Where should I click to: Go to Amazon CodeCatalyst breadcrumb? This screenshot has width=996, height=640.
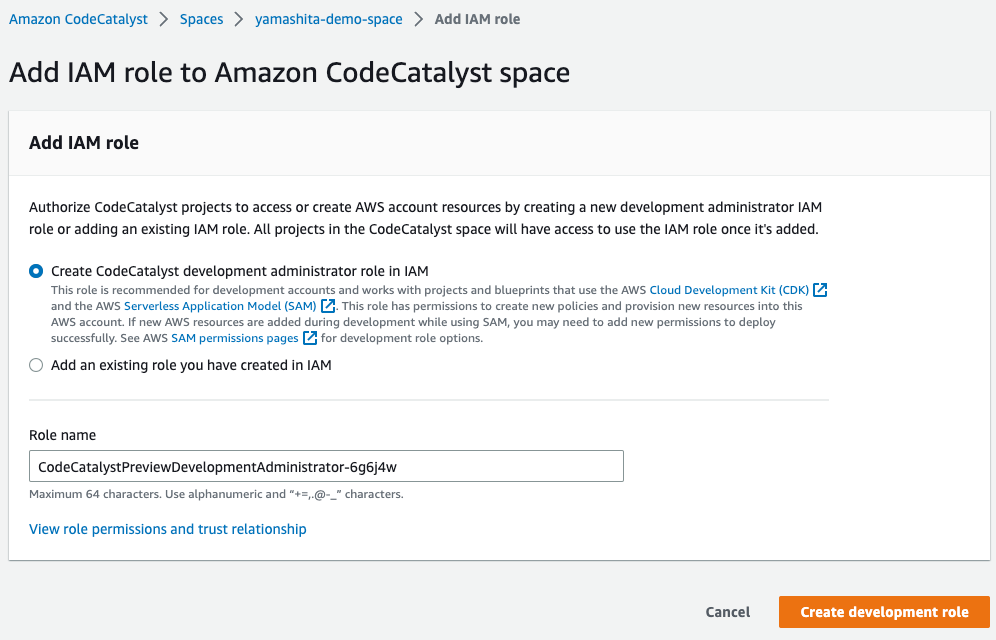coord(78,20)
